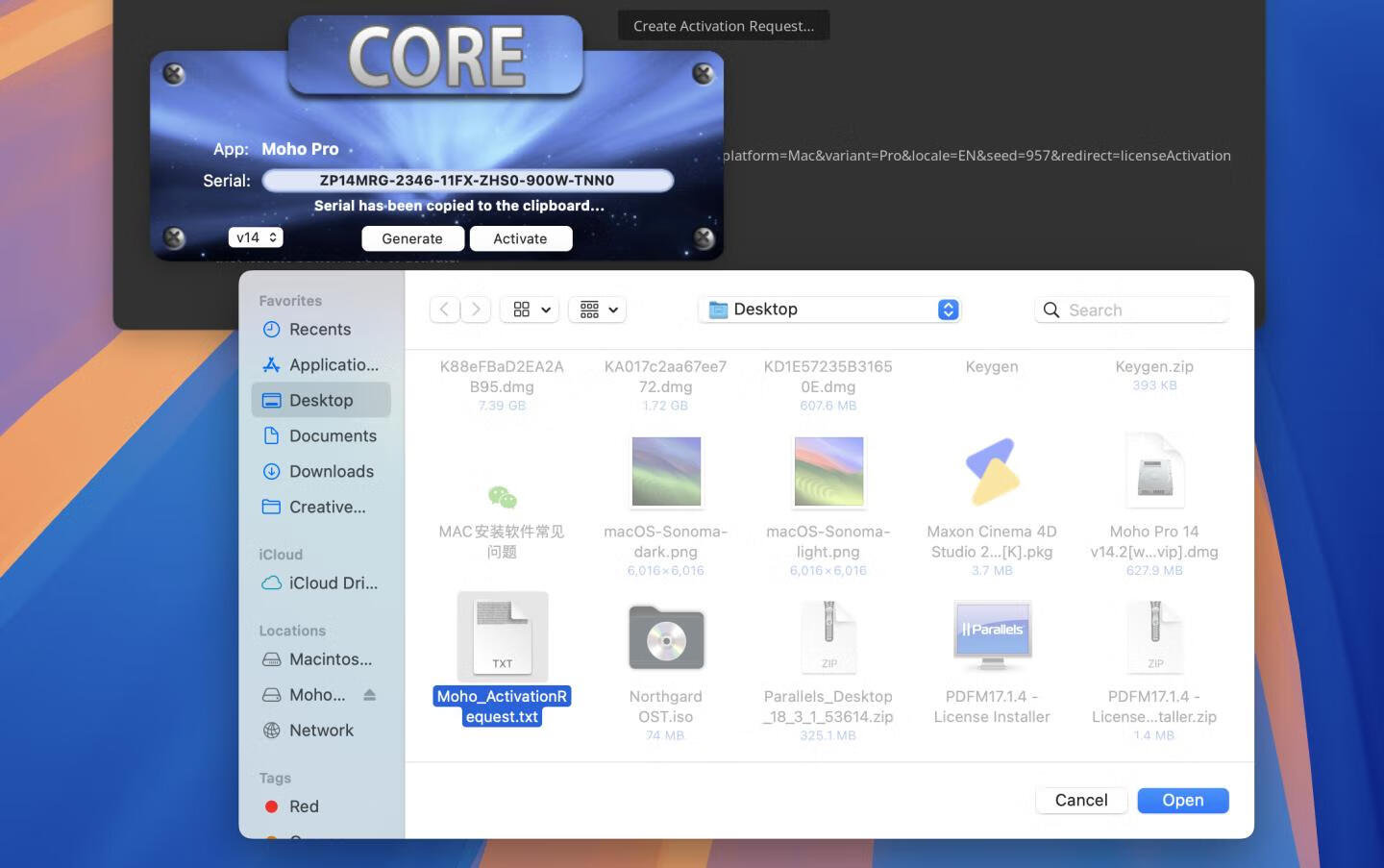The height and width of the screenshot is (868, 1384).
Task: Select Maxon Cinema 4D pkg icon
Action: 992,472
